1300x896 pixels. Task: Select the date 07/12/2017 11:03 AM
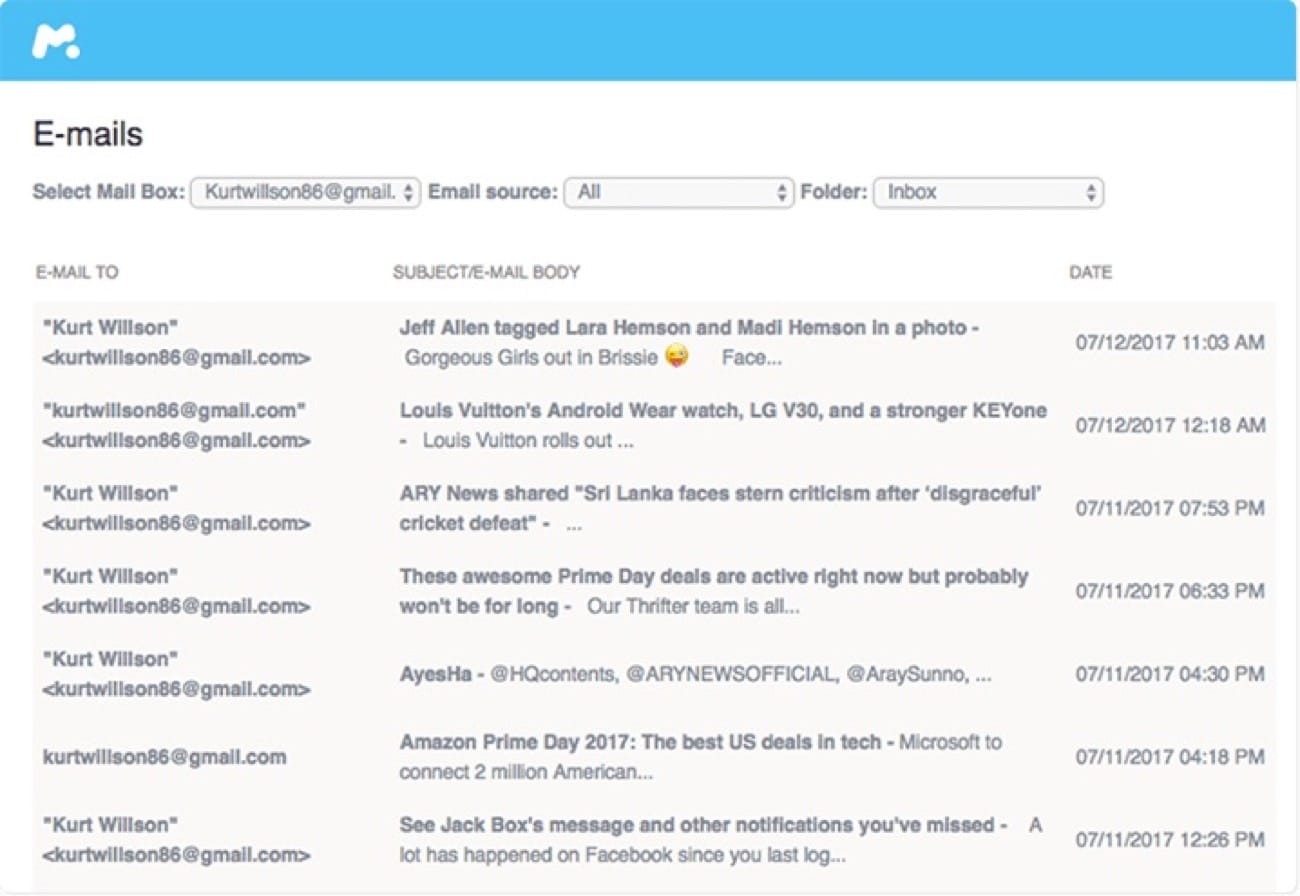pyautogui.click(x=1170, y=343)
